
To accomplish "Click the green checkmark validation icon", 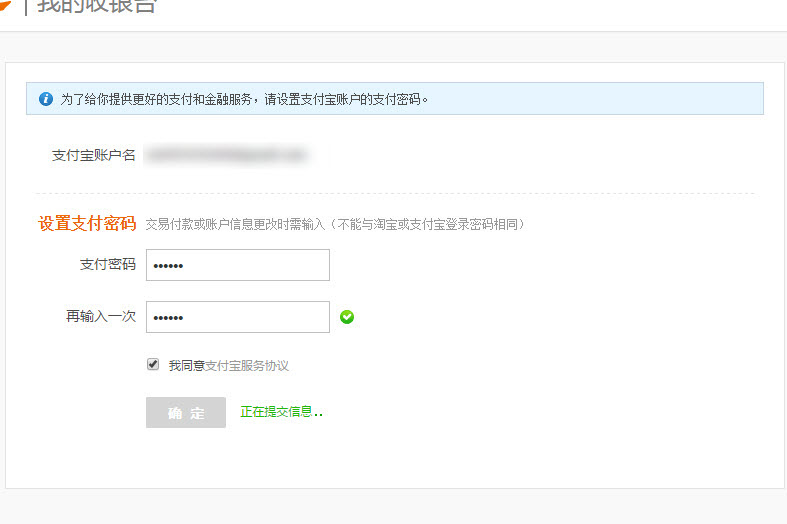I will point(347,317).
